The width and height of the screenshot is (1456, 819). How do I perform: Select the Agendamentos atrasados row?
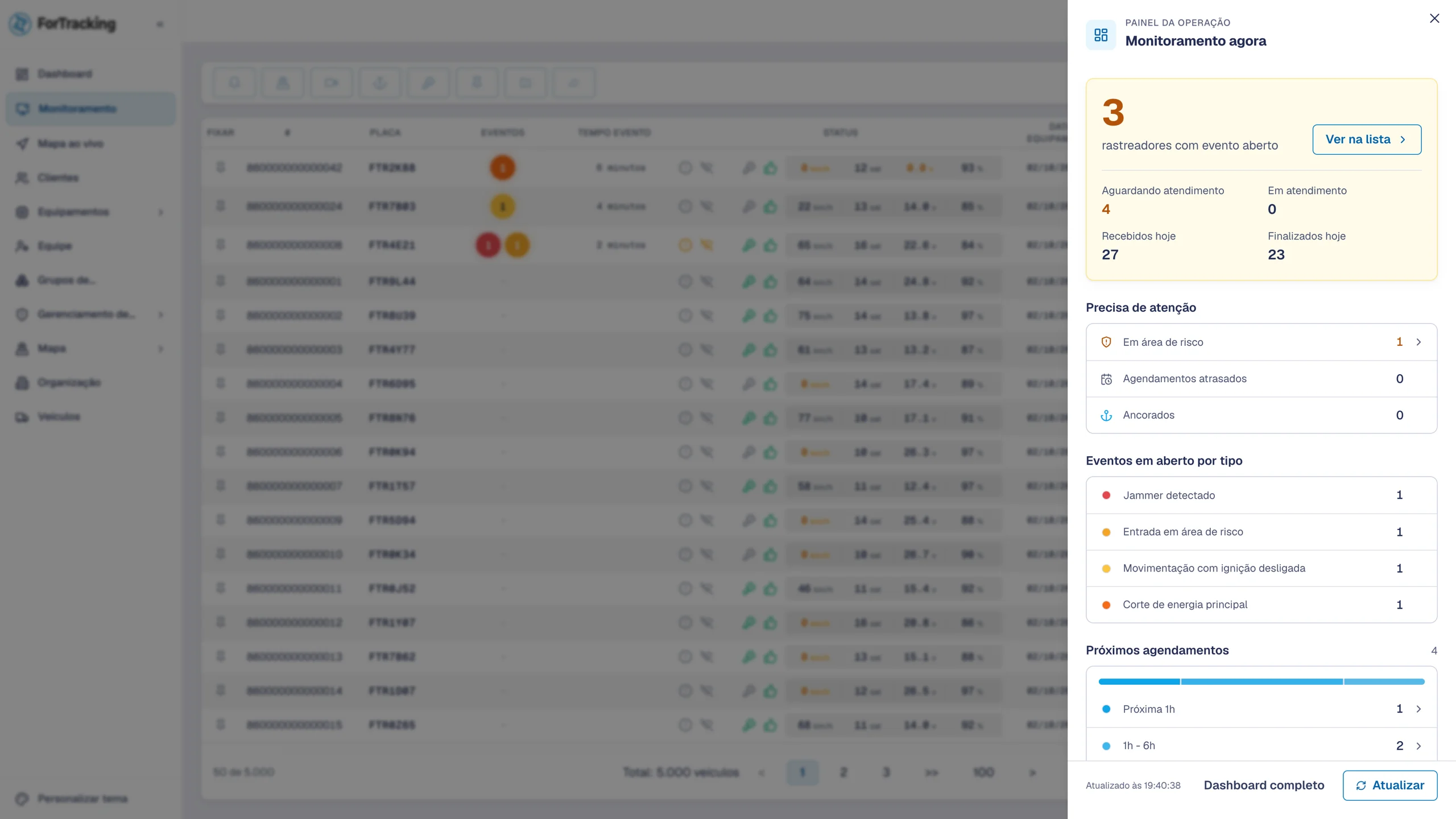[x=1261, y=379]
